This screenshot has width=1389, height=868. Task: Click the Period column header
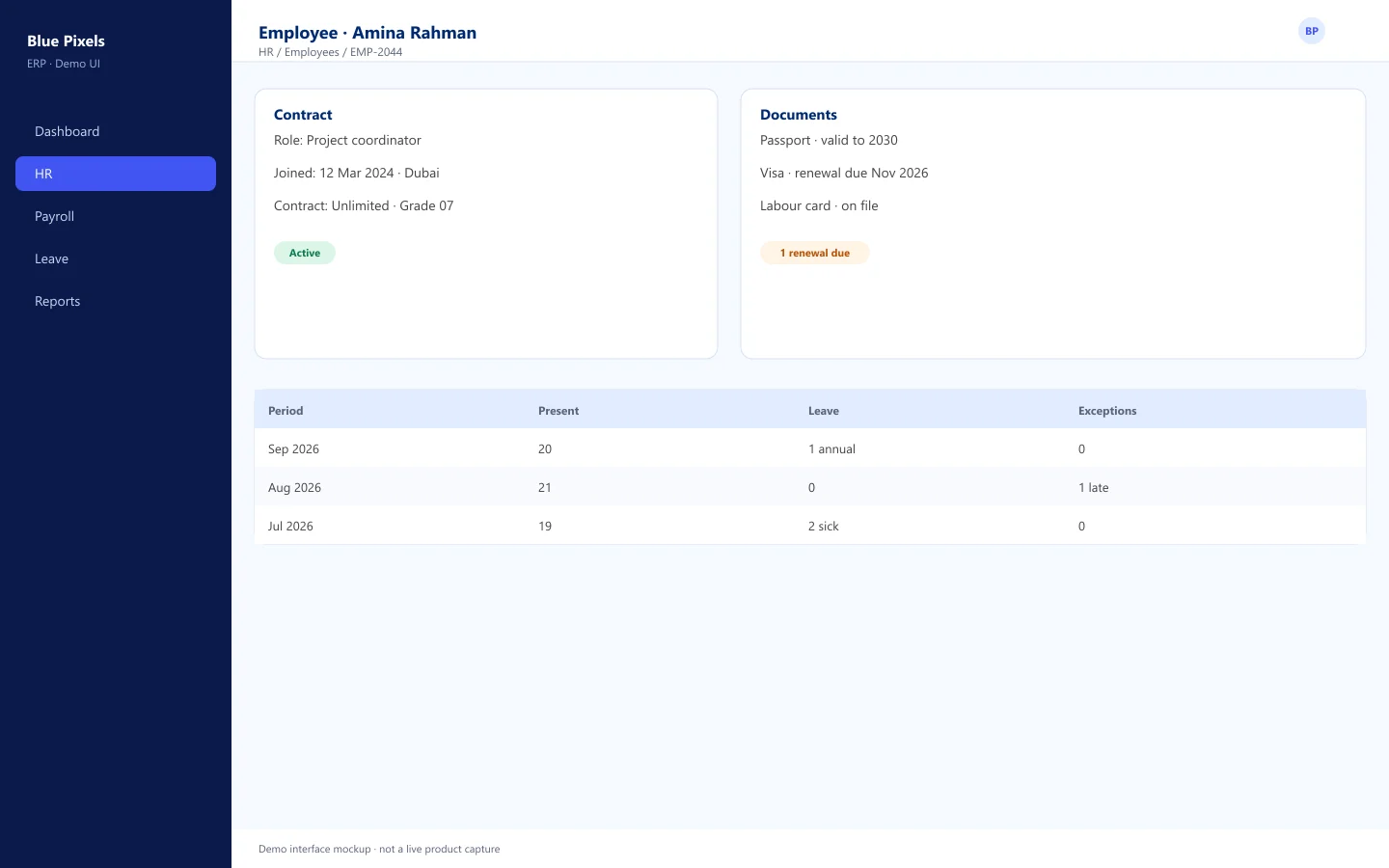[x=286, y=411]
